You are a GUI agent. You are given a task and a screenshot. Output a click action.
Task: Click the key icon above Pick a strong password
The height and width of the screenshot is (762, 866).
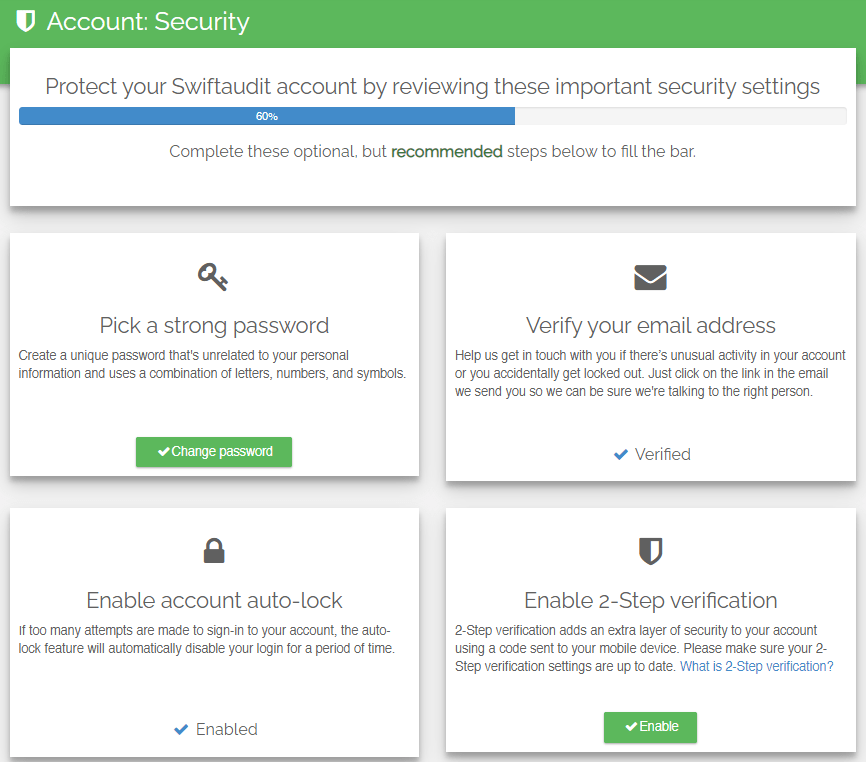pos(213,277)
